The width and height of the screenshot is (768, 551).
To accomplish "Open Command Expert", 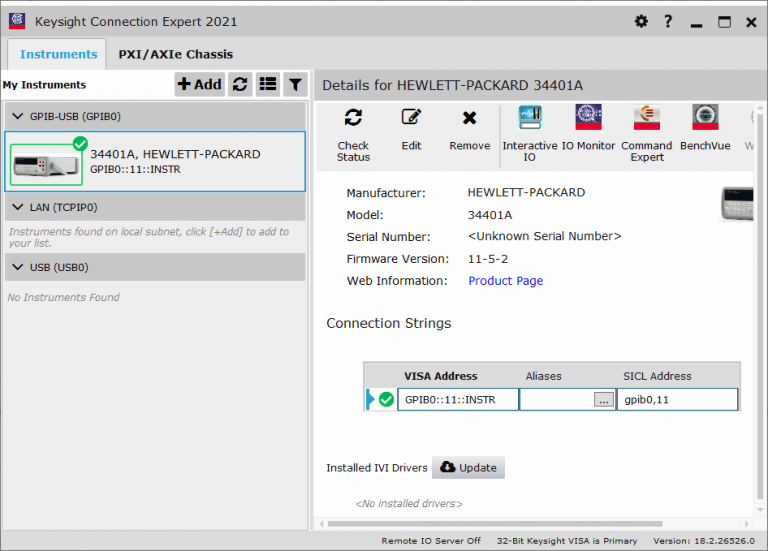I will point(646,118).
